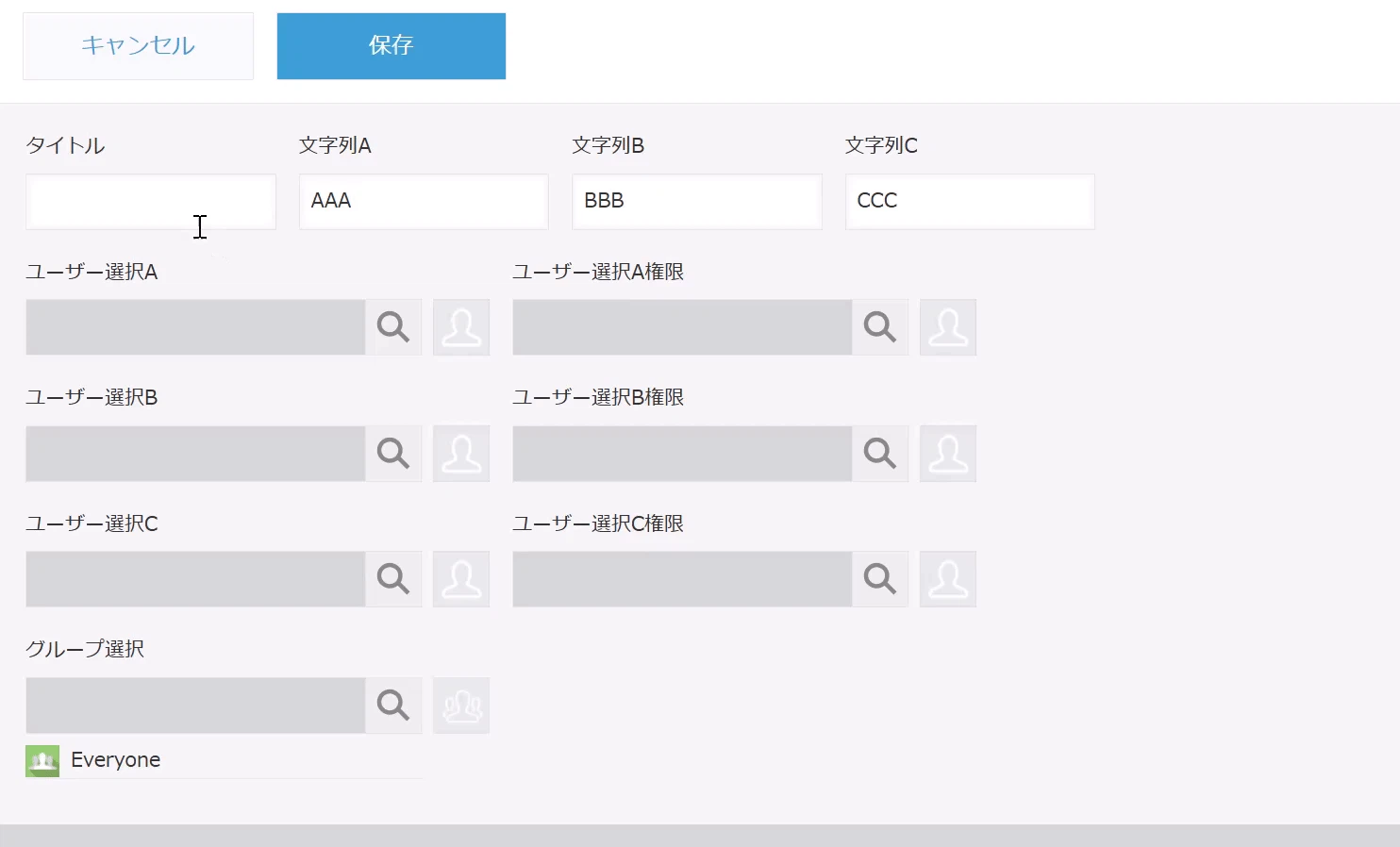Click the ユーザー選択B権限 search input

[682, 454]
